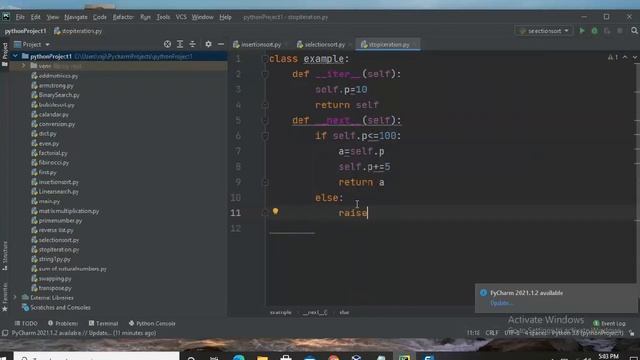
Task: Click the CRLF line separator status
Action: (x=492, y=333)
